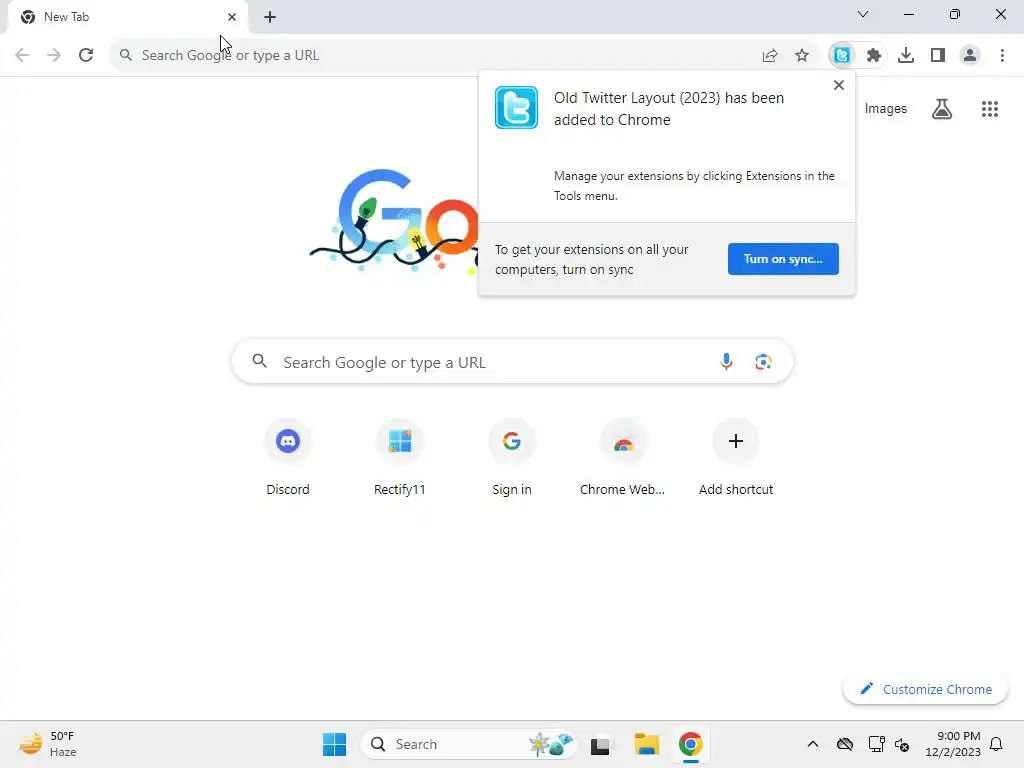The width and height of the screenshot is (1024, 768).
Task: Click Customize Chrome button
Action: 925,689
